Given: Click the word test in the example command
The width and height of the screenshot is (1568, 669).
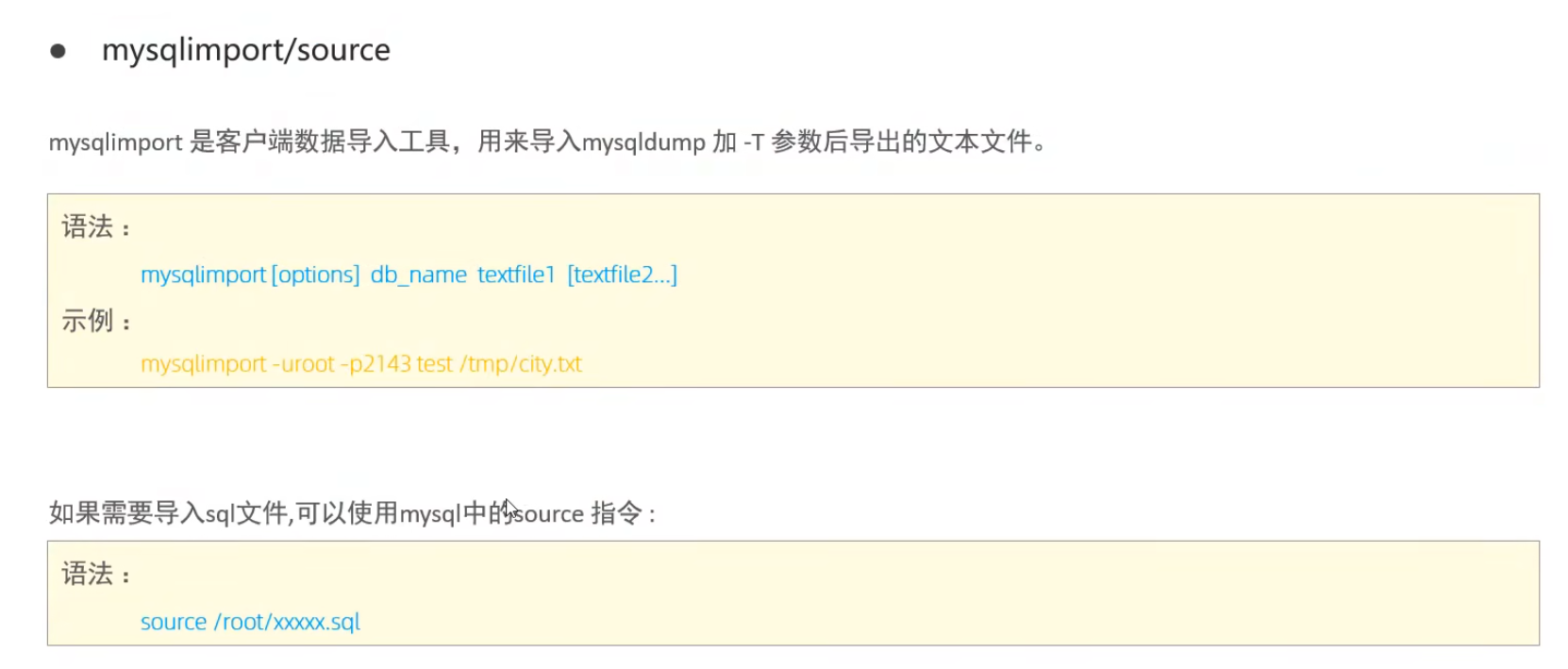Looking at the screenshot, I should 434,364.
